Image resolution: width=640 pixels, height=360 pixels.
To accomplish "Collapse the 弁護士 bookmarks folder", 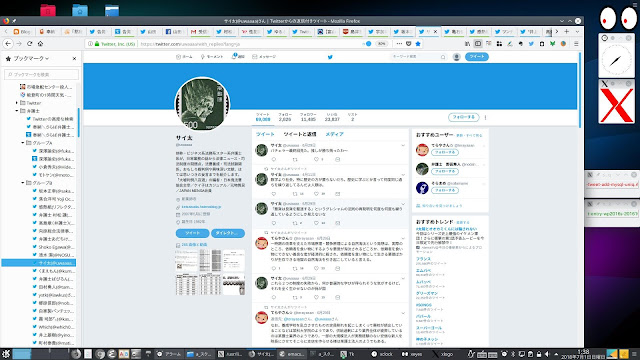I will pos(17,111).
